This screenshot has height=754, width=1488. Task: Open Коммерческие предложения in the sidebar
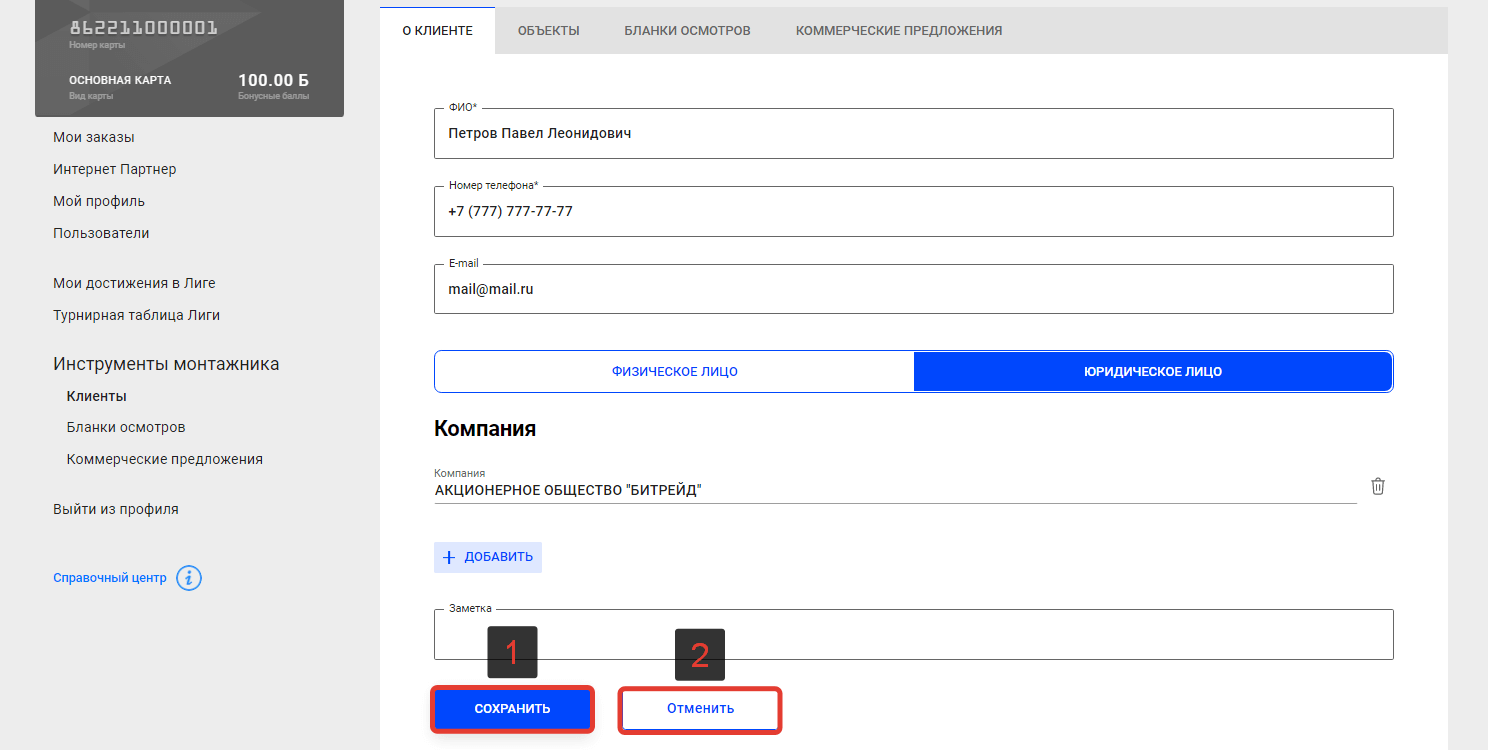pos(165,459)
